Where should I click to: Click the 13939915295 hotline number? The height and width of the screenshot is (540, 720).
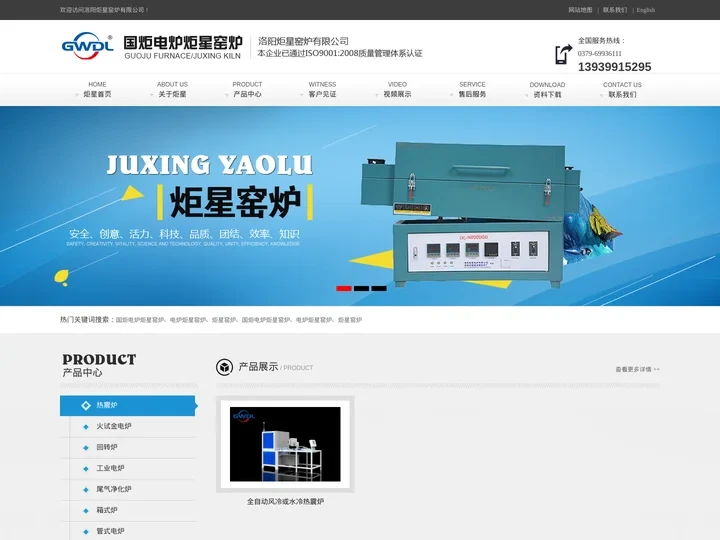(614, 67)
